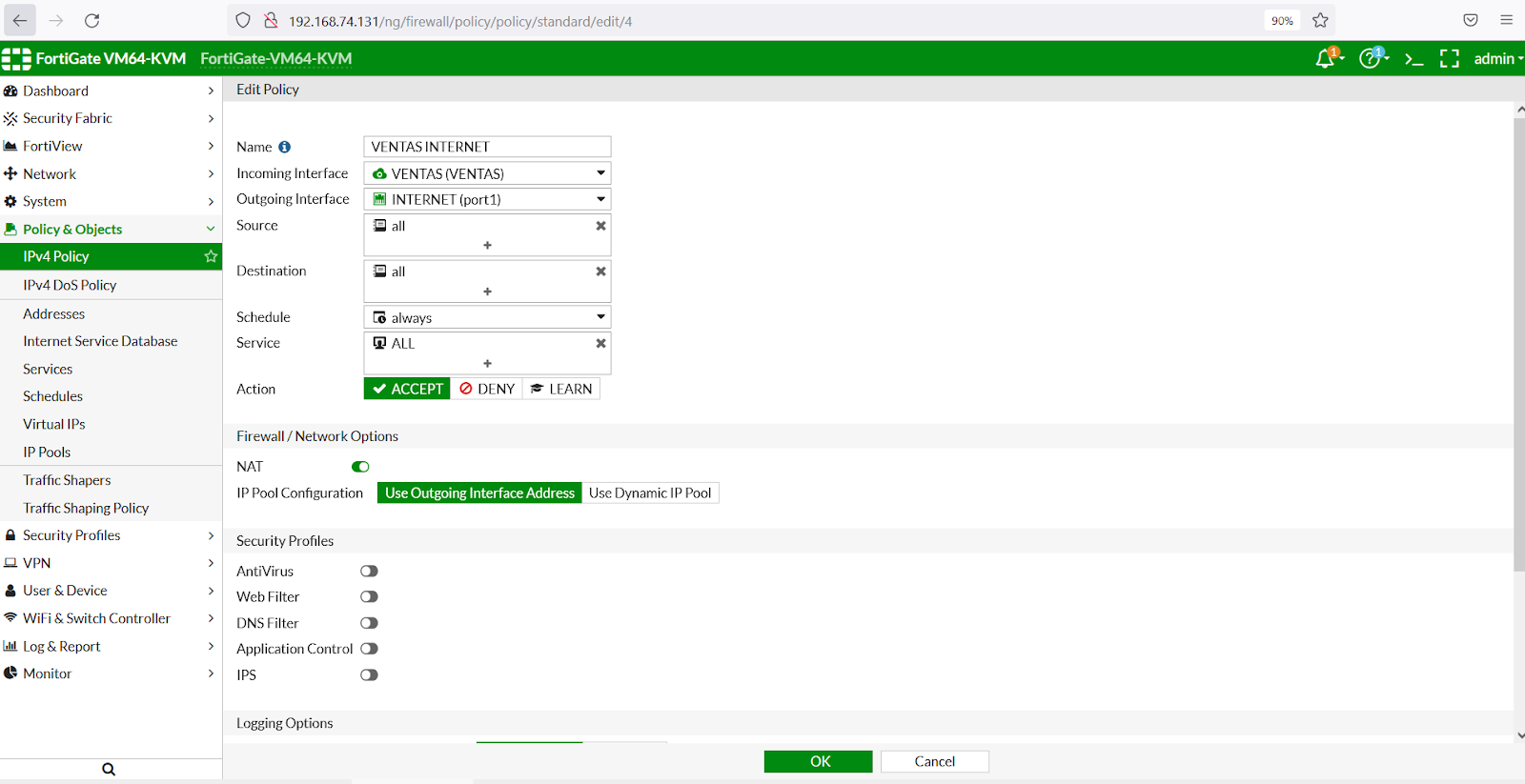Image resolution: width=1525 pixels, height=784 pixels.
Task: Click the policy Name input field
Action: pos(487,147)
